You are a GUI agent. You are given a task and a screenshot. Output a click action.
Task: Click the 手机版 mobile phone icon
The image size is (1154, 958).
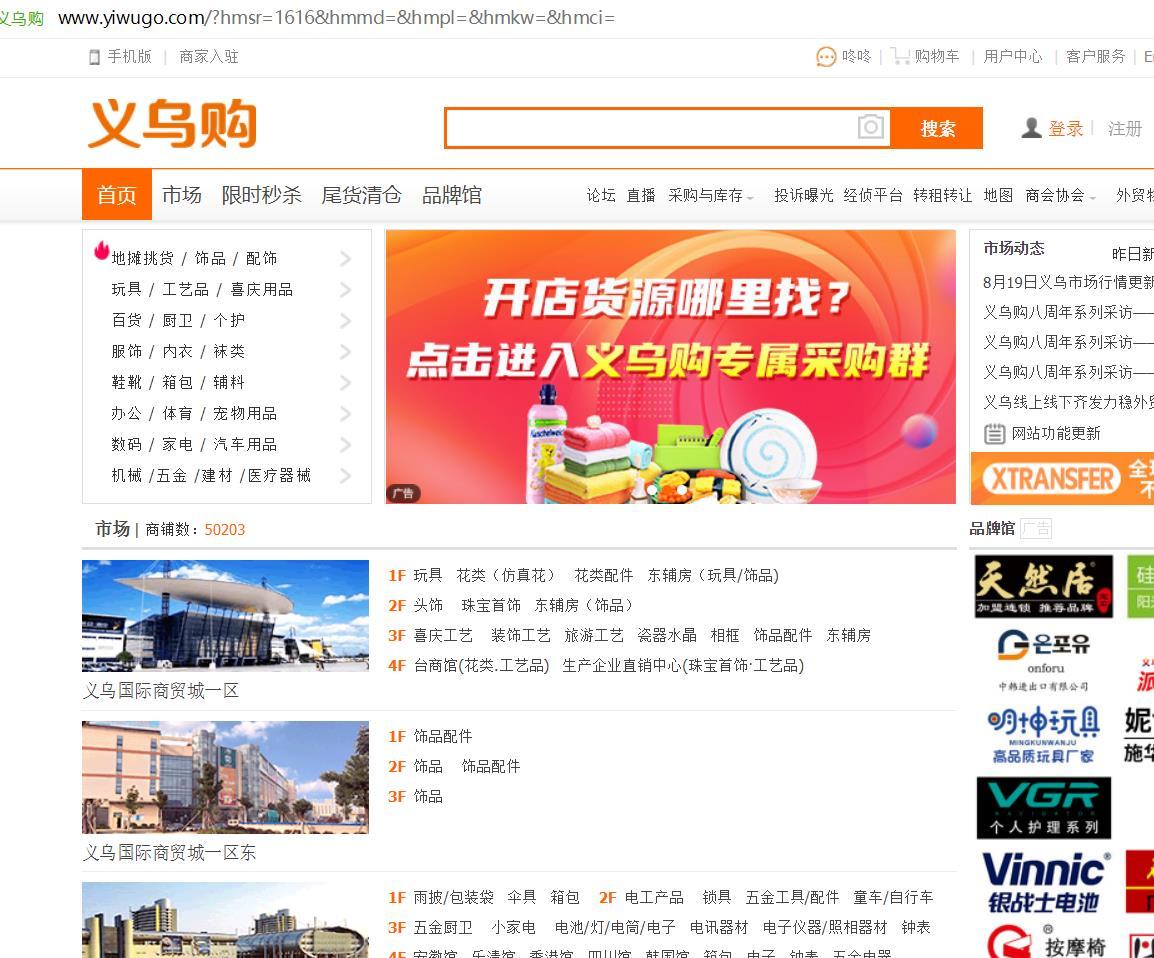tap(94, 57)
